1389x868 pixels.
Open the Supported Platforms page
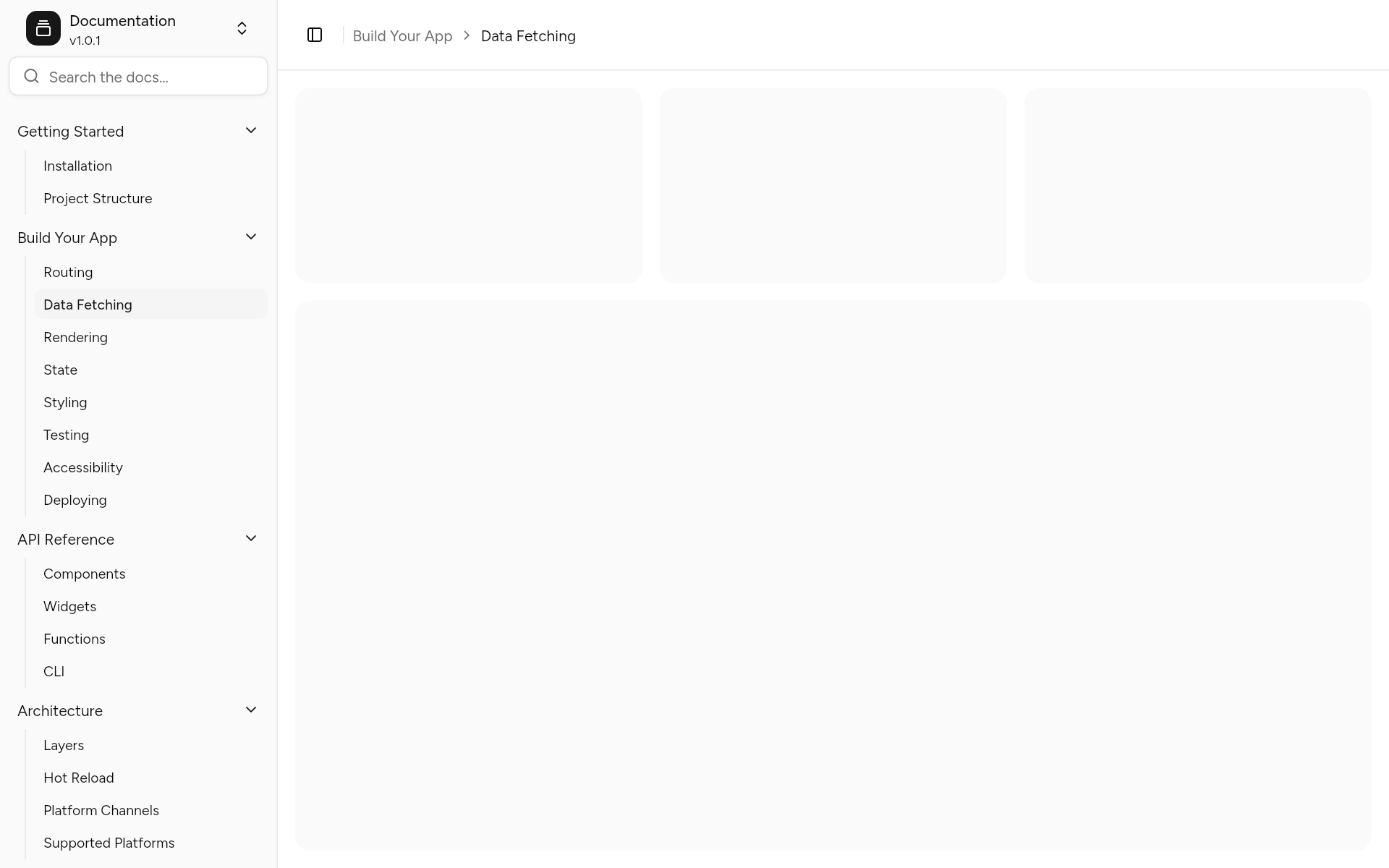pos(151,843)
